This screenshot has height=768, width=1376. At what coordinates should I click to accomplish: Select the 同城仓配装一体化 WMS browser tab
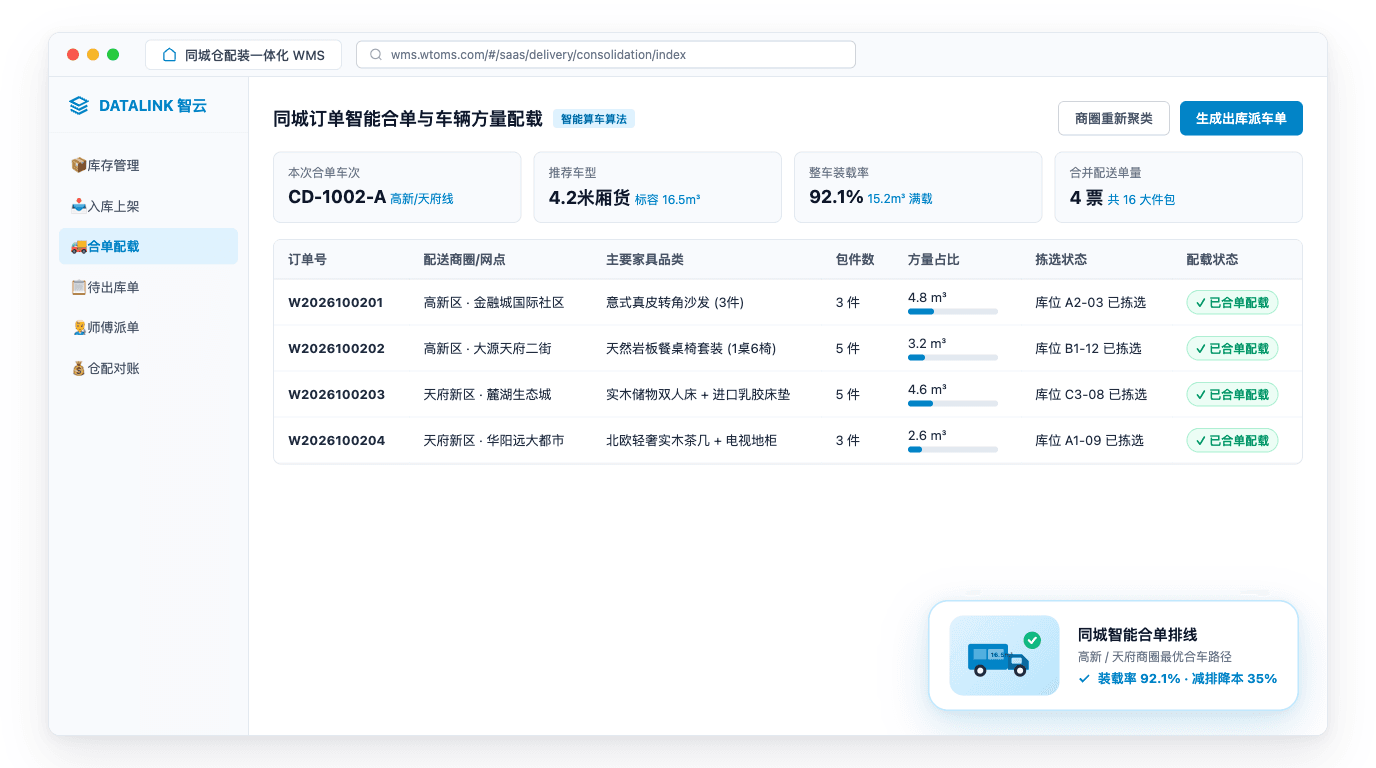[x=243, y=55]
